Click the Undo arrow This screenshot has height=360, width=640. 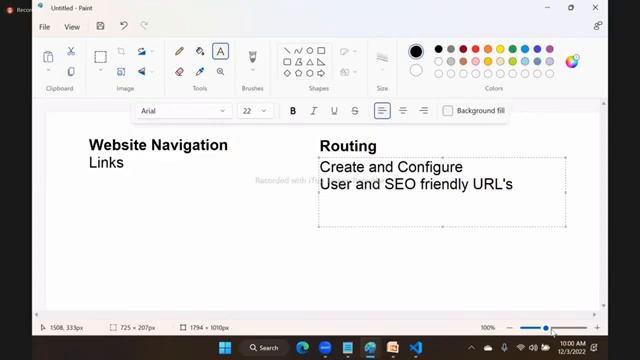(x=124, y=26)
